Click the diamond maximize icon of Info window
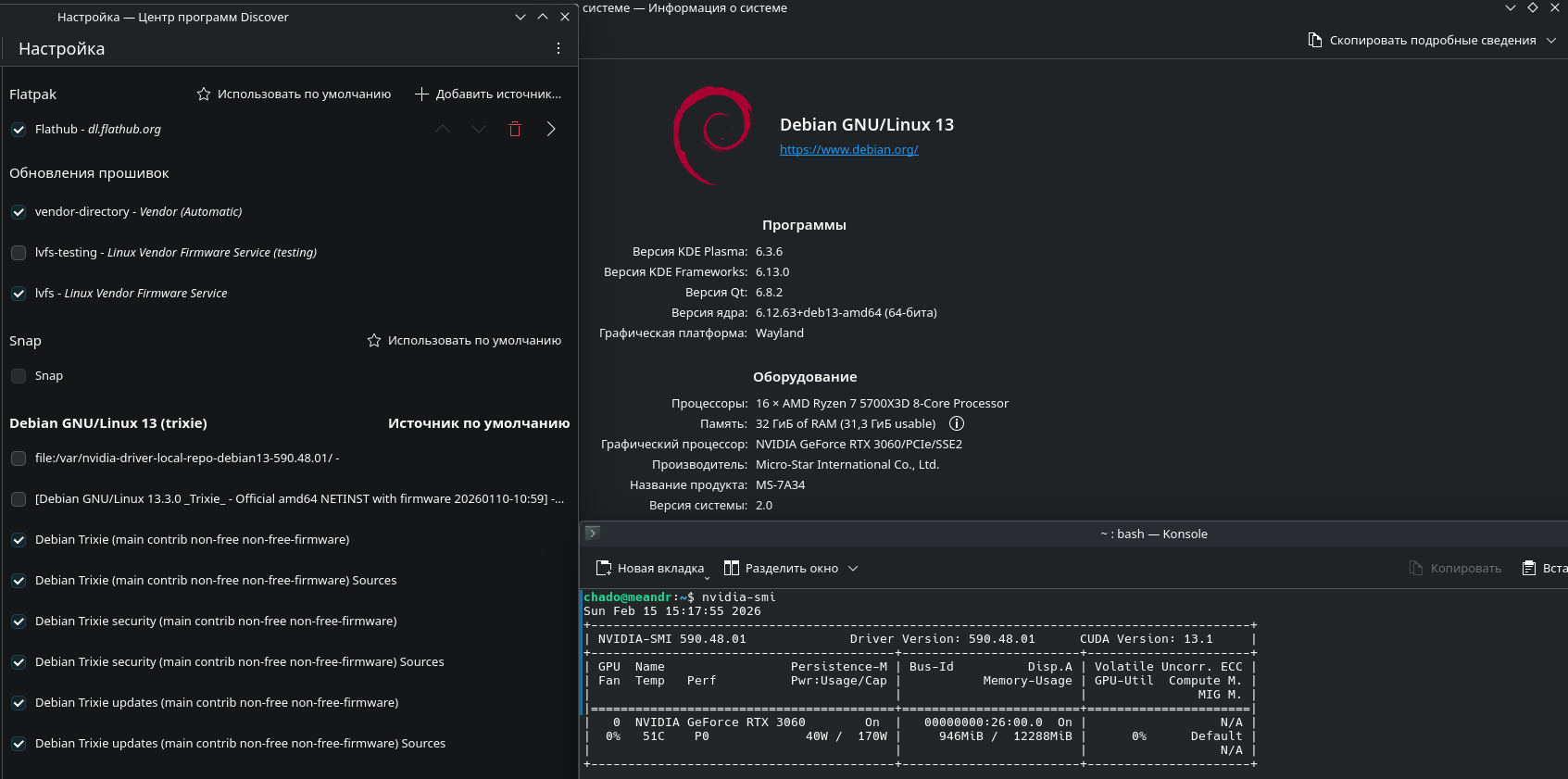 (x=1533, y=7)
